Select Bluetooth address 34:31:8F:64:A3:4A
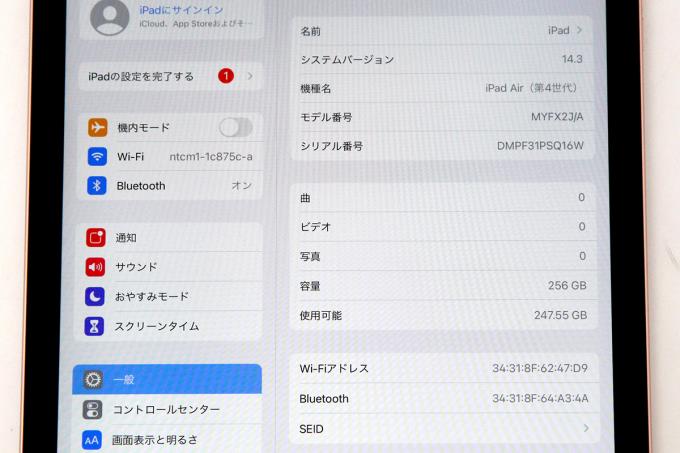 540,398
